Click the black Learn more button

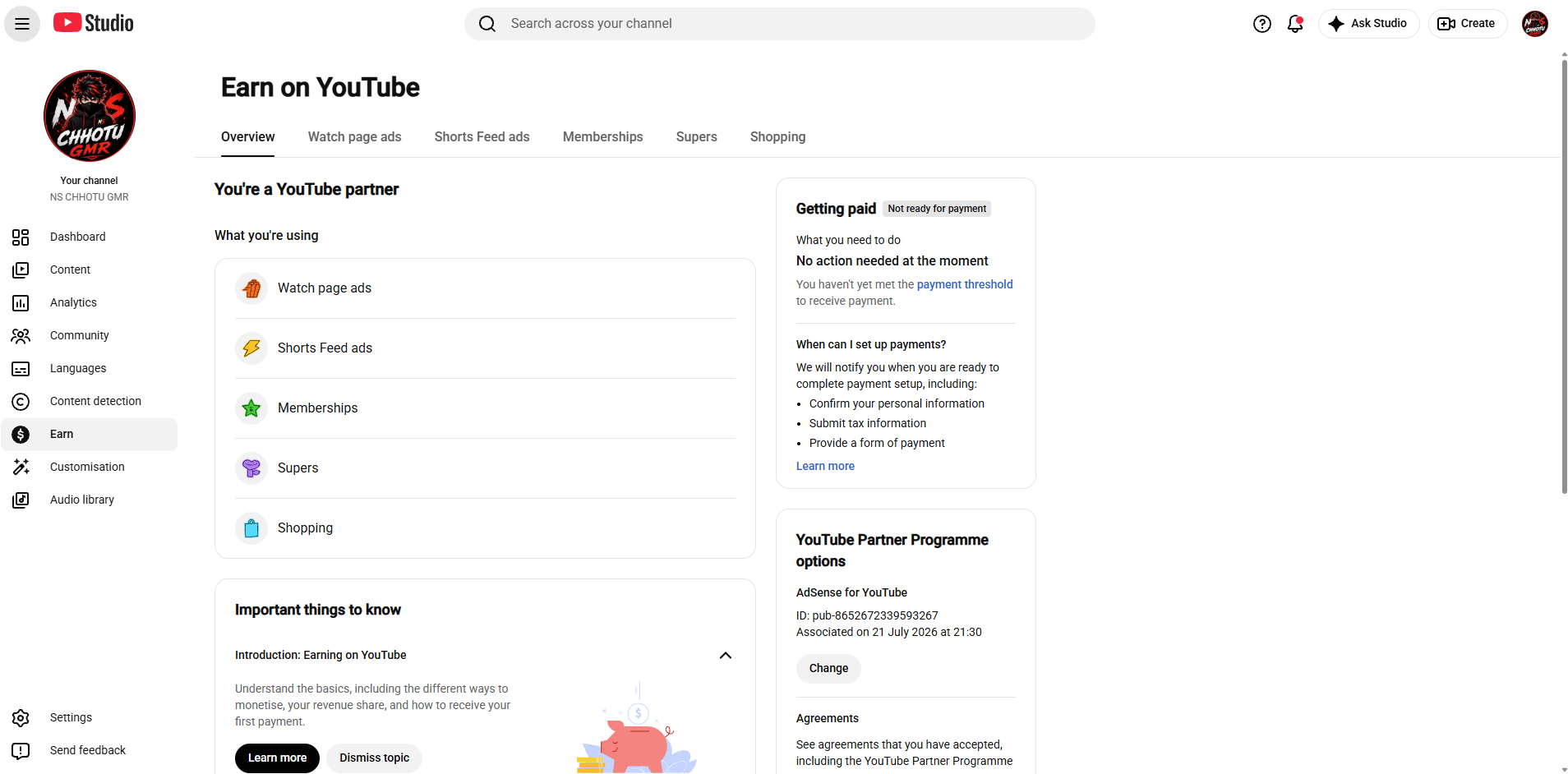click(x=277, y=758)
